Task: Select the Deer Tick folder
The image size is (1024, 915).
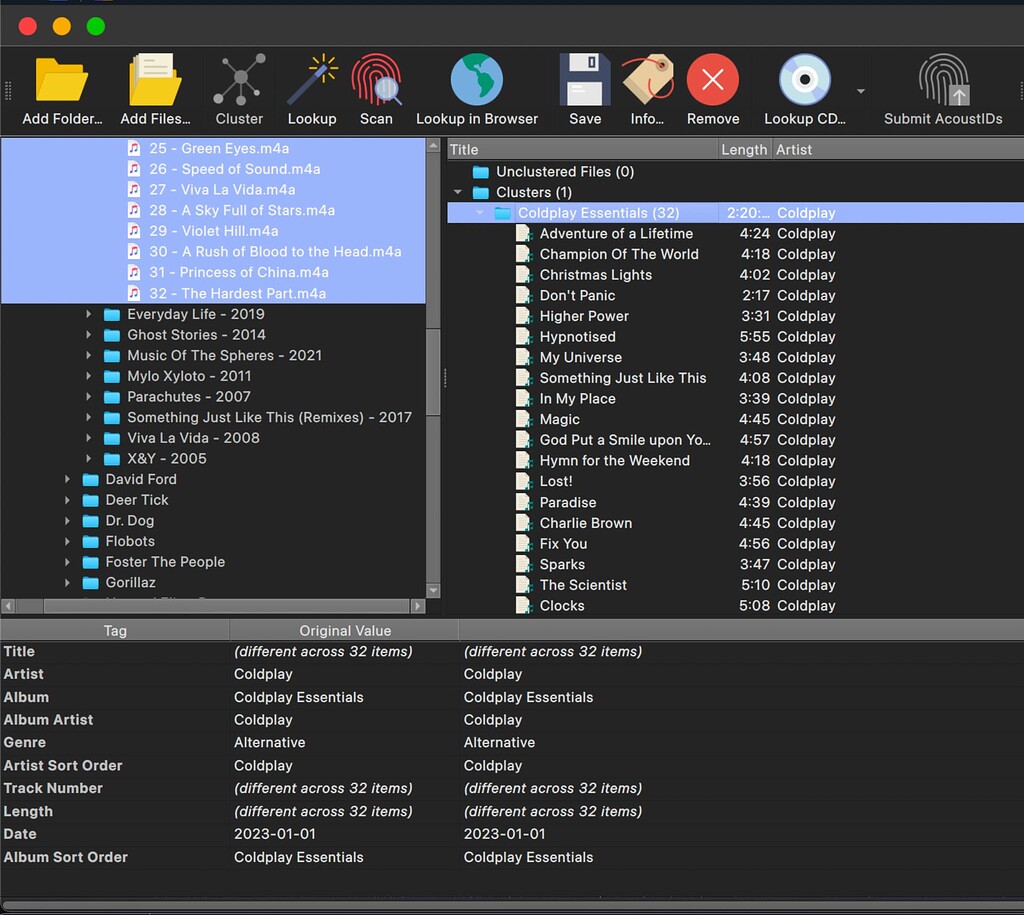Action: [137, 500]
